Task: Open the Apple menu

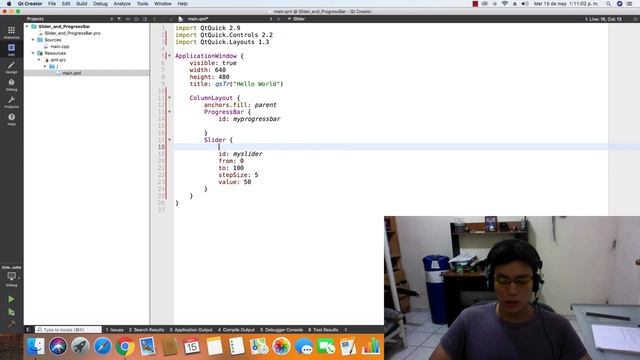Action: click(9, 4)
